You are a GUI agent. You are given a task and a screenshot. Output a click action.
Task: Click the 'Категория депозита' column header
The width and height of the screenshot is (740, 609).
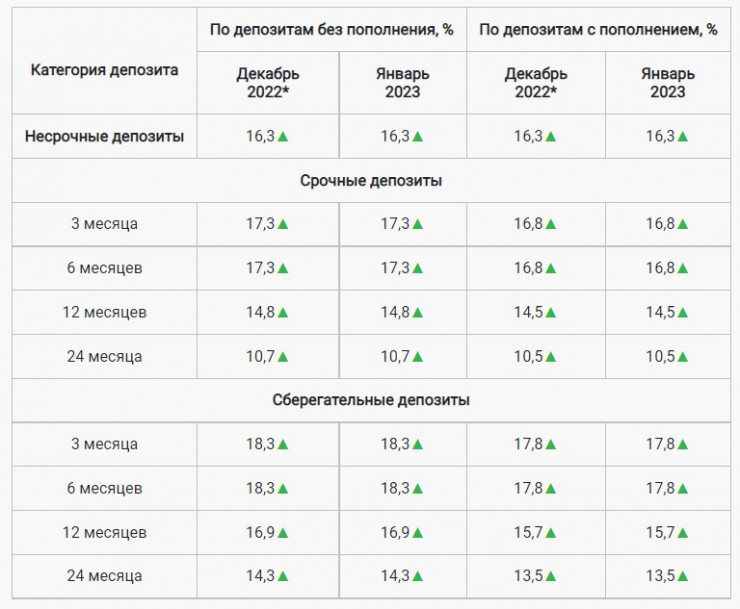pyautogui.click(x=105, y=71)
